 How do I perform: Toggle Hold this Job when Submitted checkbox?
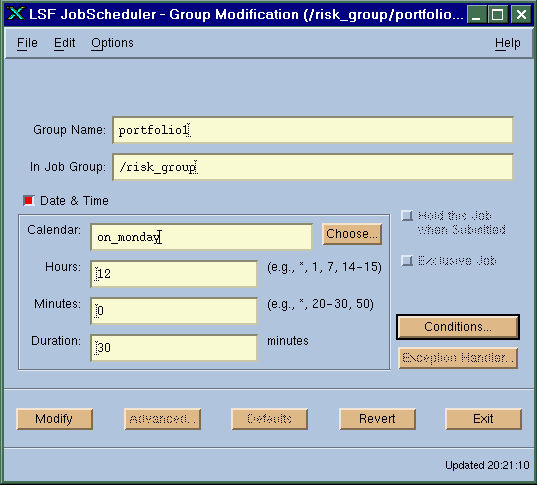pos(407,215)
